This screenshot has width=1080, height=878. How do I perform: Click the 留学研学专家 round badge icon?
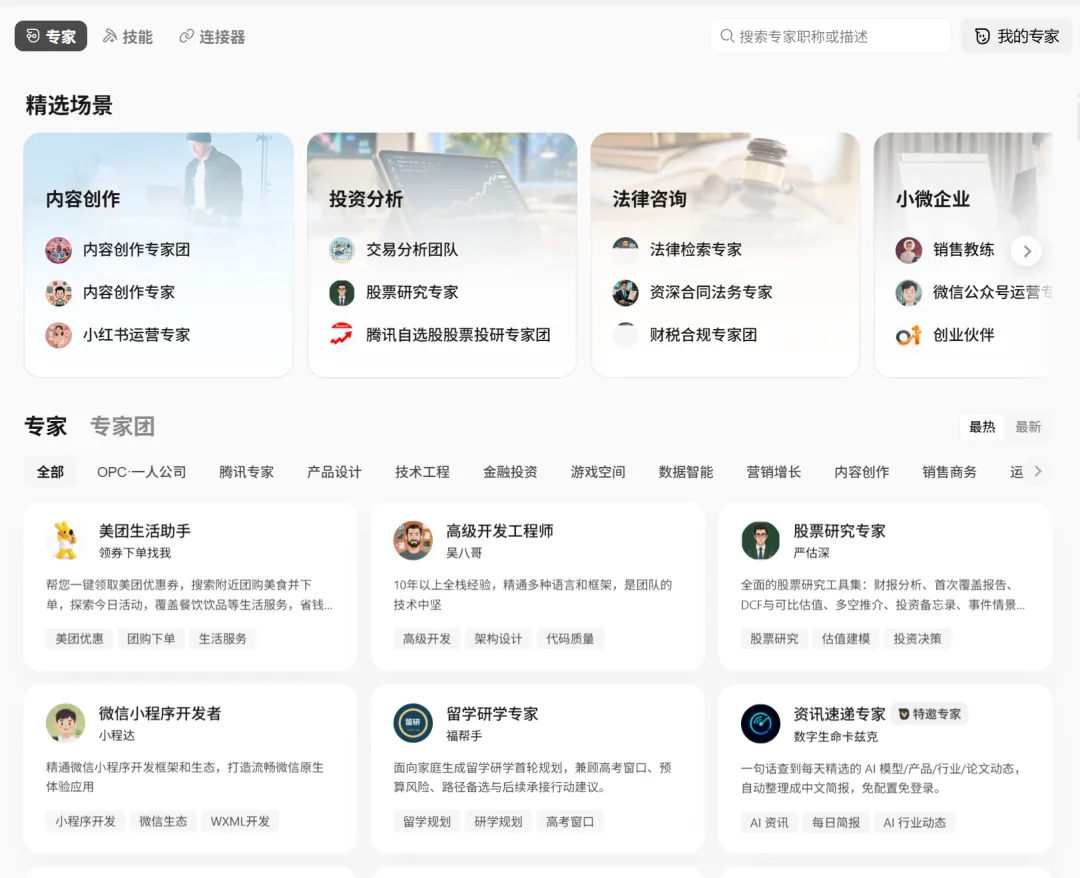[413, 723]
